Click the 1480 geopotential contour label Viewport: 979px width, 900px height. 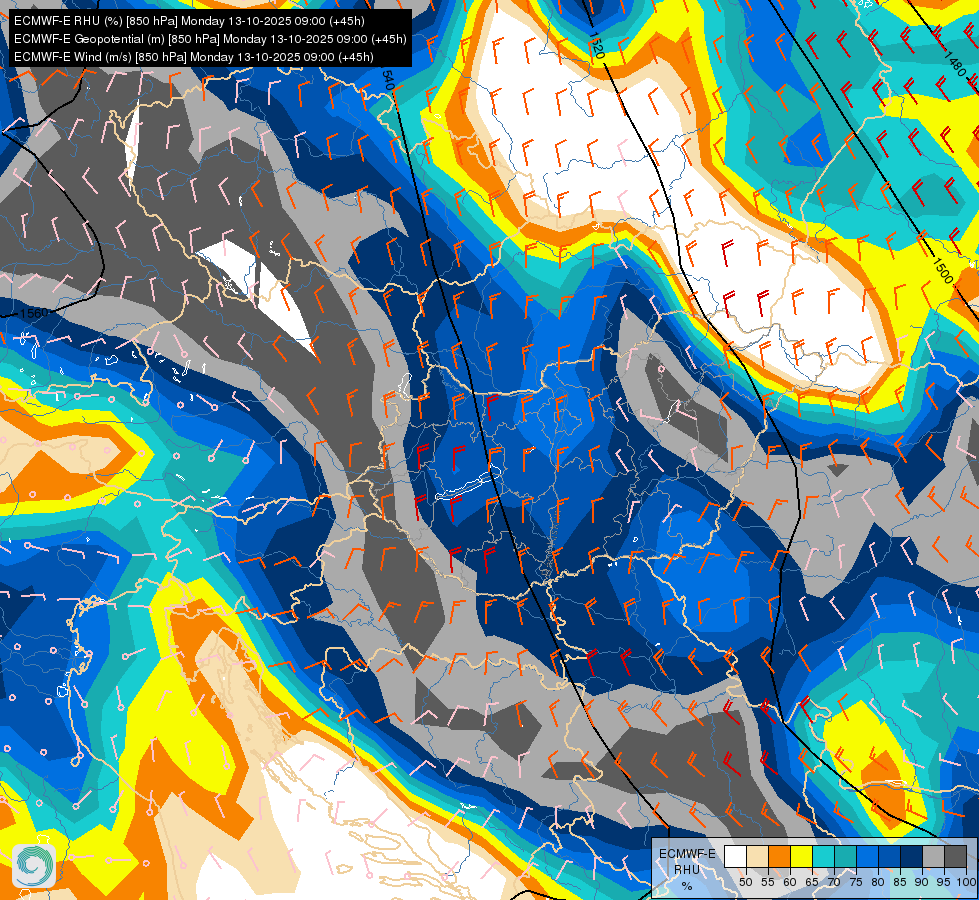tap(954, 64)
